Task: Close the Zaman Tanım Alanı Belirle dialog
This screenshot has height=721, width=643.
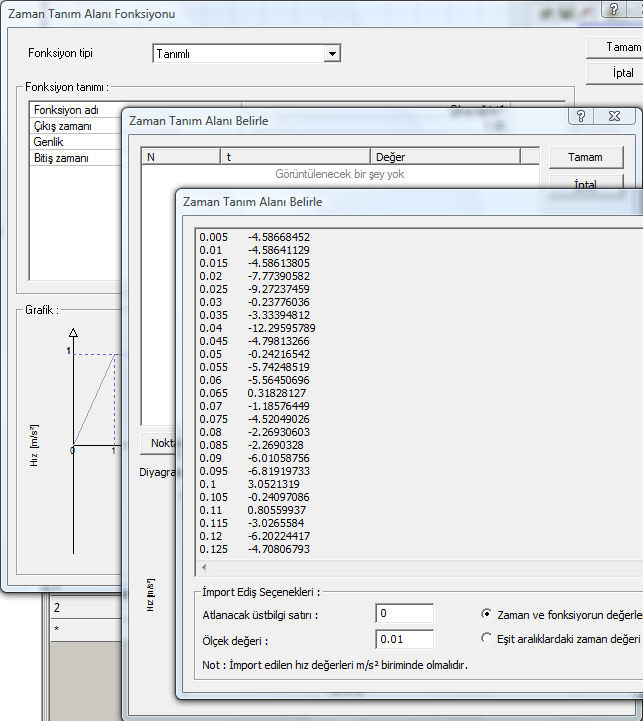Action: (614, 116)
